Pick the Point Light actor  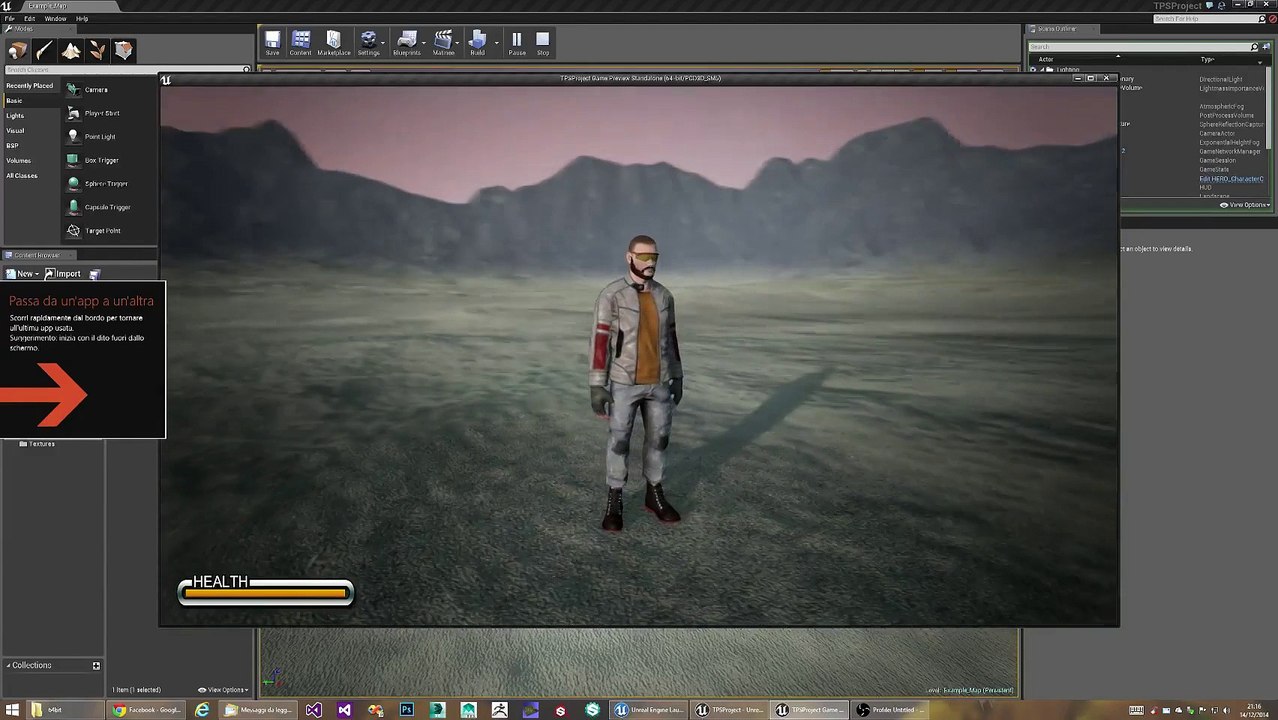[100, 137]
